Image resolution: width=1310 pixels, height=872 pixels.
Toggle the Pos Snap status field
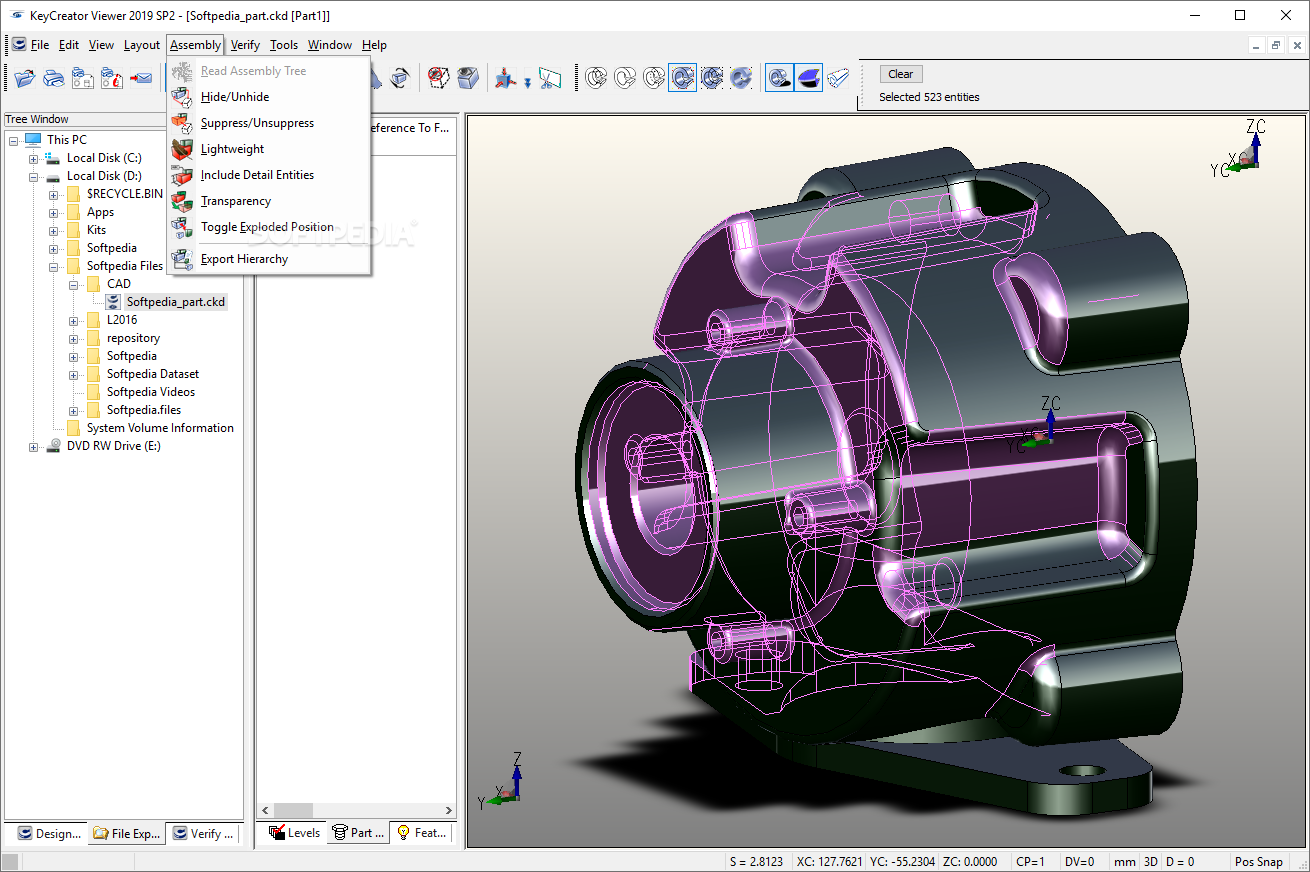1258,862
